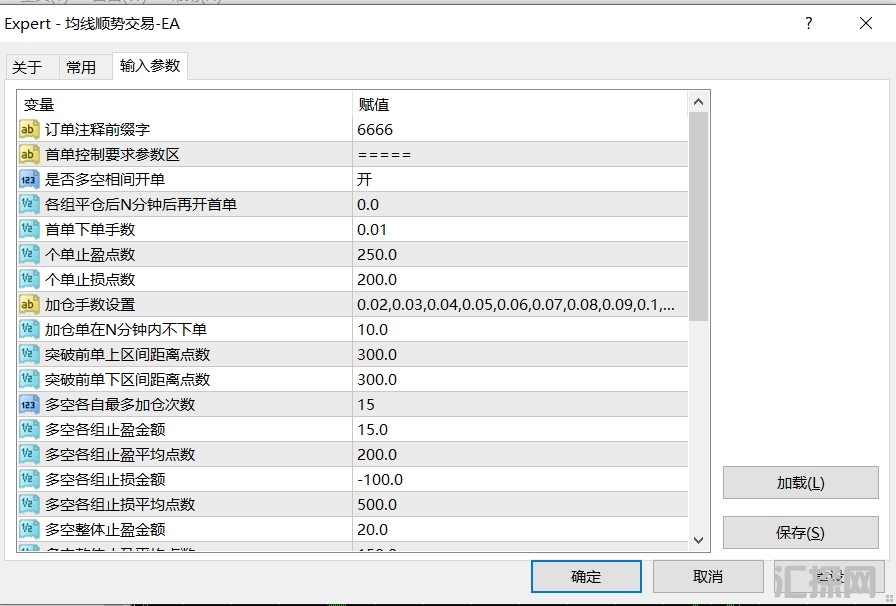Screen dimensions: 896x606
Task: Click the double icon beside 加仓单在N分钟内不下单
Action: click(29, 330)
